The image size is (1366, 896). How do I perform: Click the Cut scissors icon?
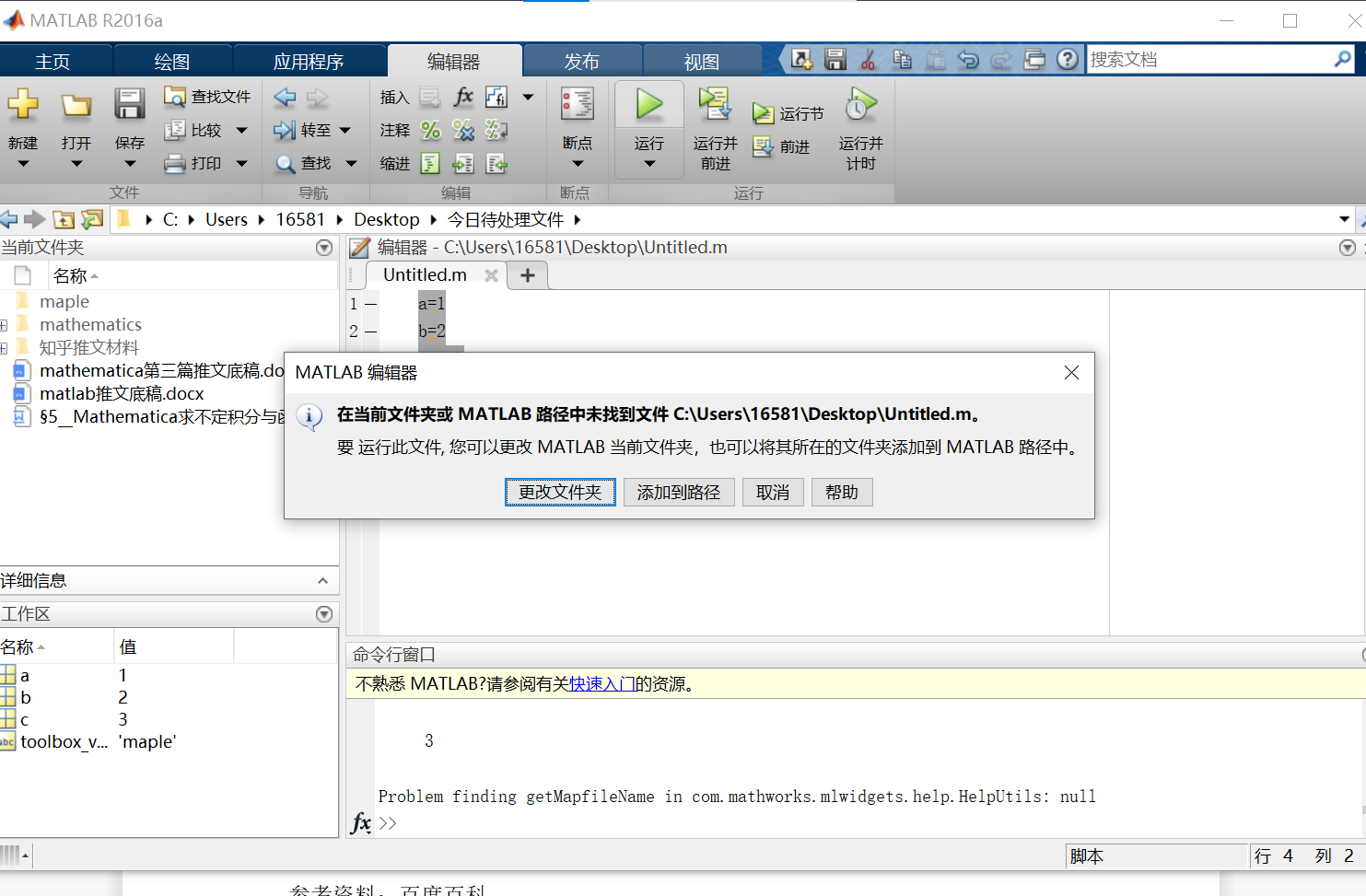pos(869,60)
